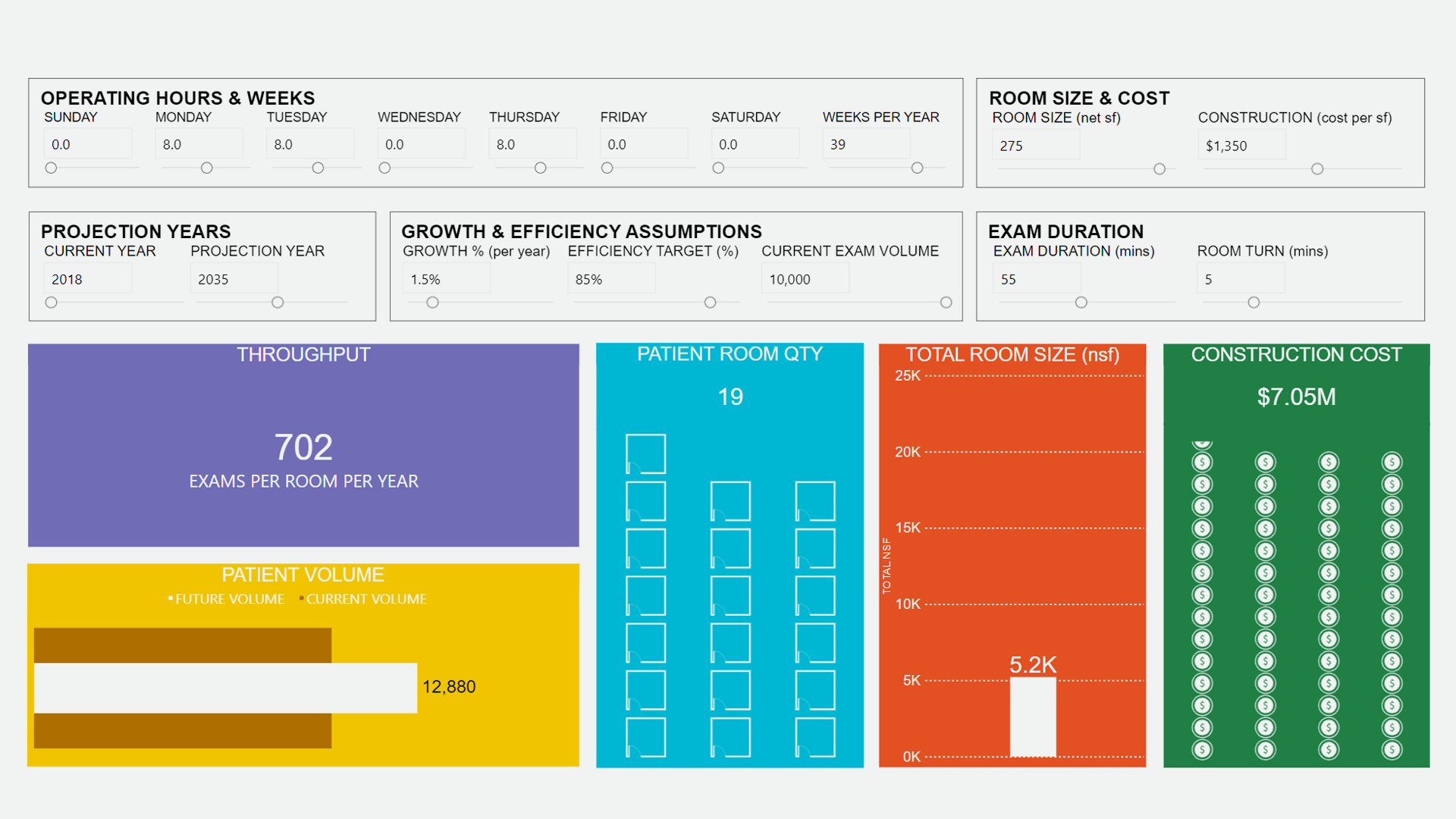Click the CURRENT EXAM VOLUME input showing 10,000

pos(805,278)
